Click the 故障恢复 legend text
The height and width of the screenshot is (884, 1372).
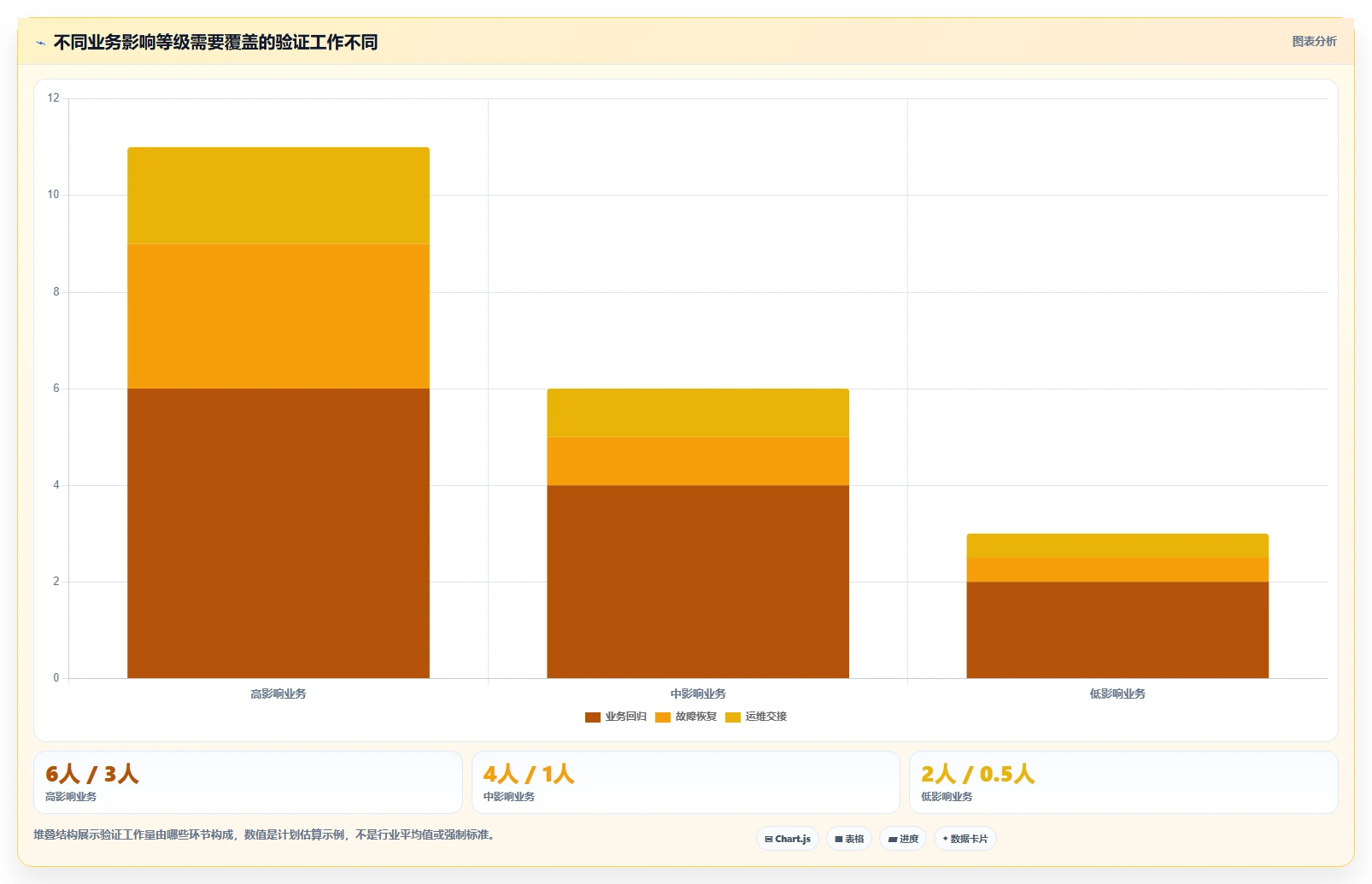click(696, 717)
